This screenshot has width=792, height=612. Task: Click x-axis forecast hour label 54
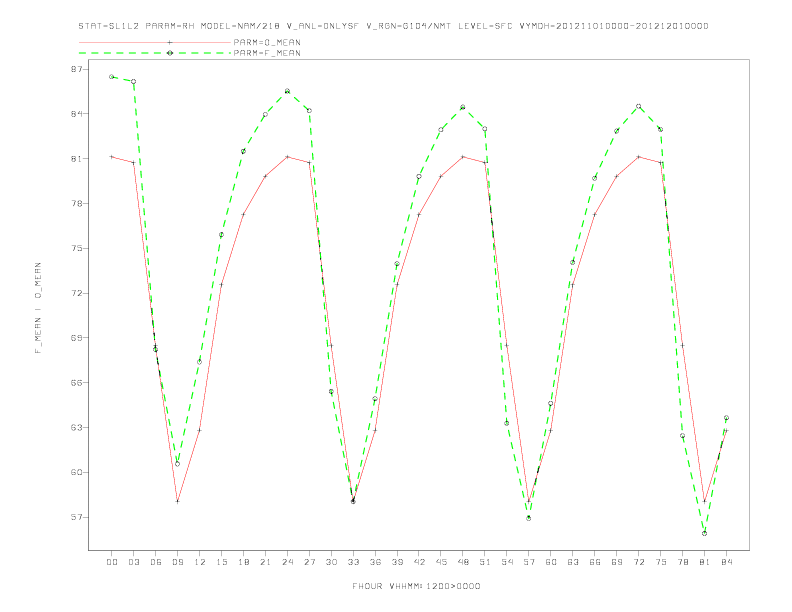[507, 562]
